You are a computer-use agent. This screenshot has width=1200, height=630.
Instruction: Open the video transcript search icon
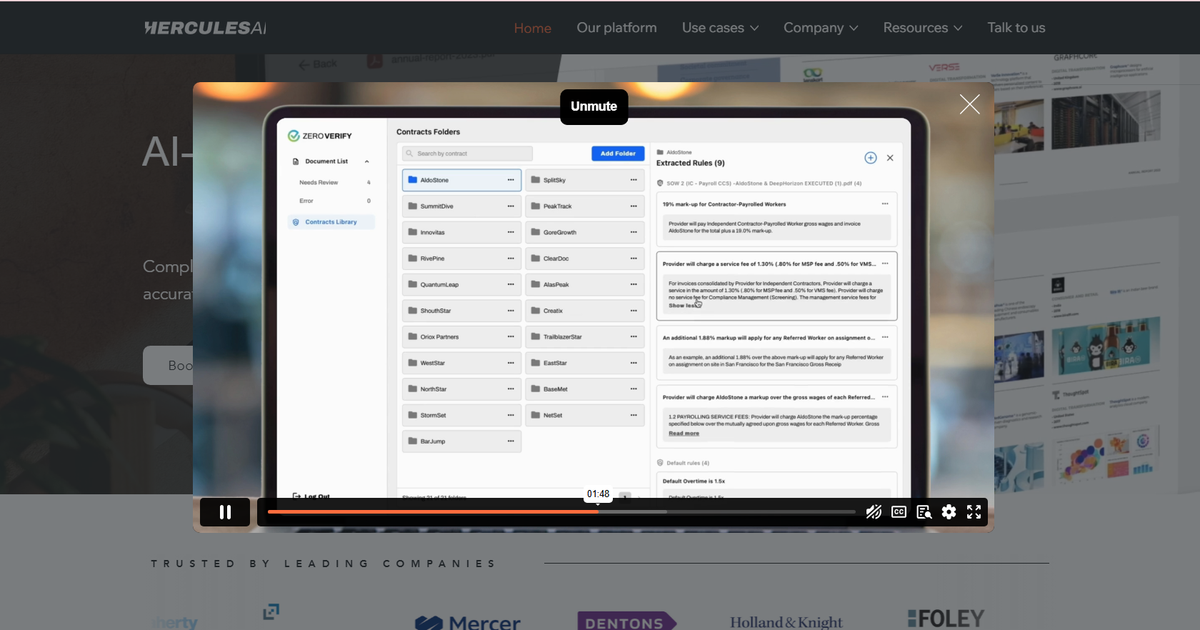[924, 512]
